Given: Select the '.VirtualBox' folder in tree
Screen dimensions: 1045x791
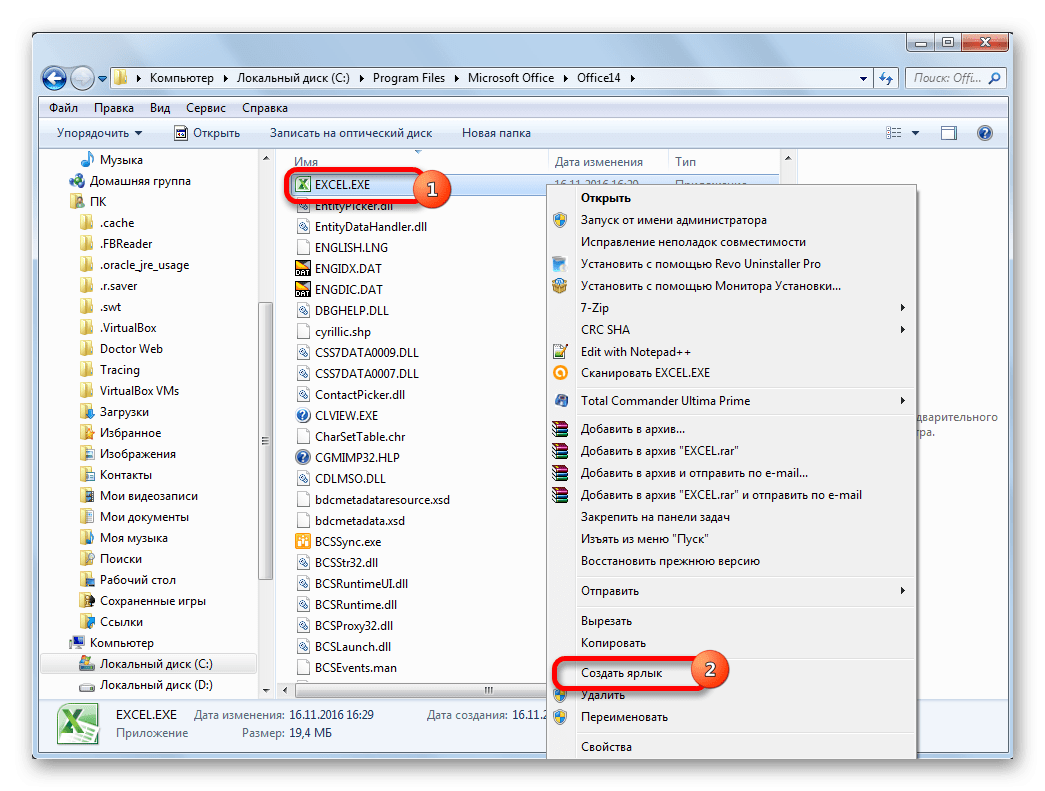Looking at the screenshot, I should [x=127, y=328].
